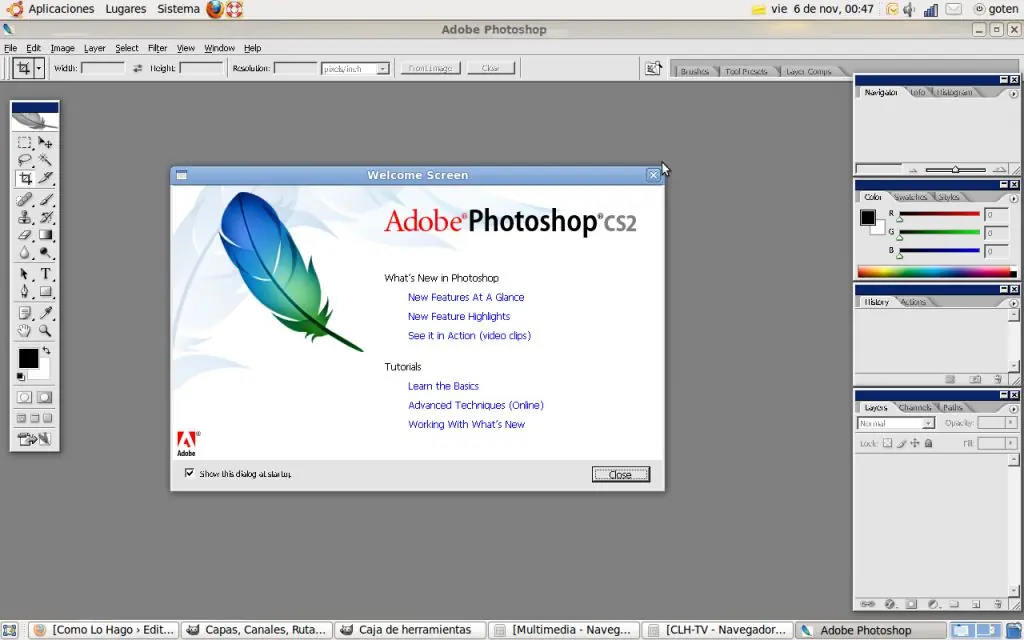Open the Crop tool preset picker arrow
Image resolution: width=1024 pixels, height=640 pixels.
click(39, 68)
